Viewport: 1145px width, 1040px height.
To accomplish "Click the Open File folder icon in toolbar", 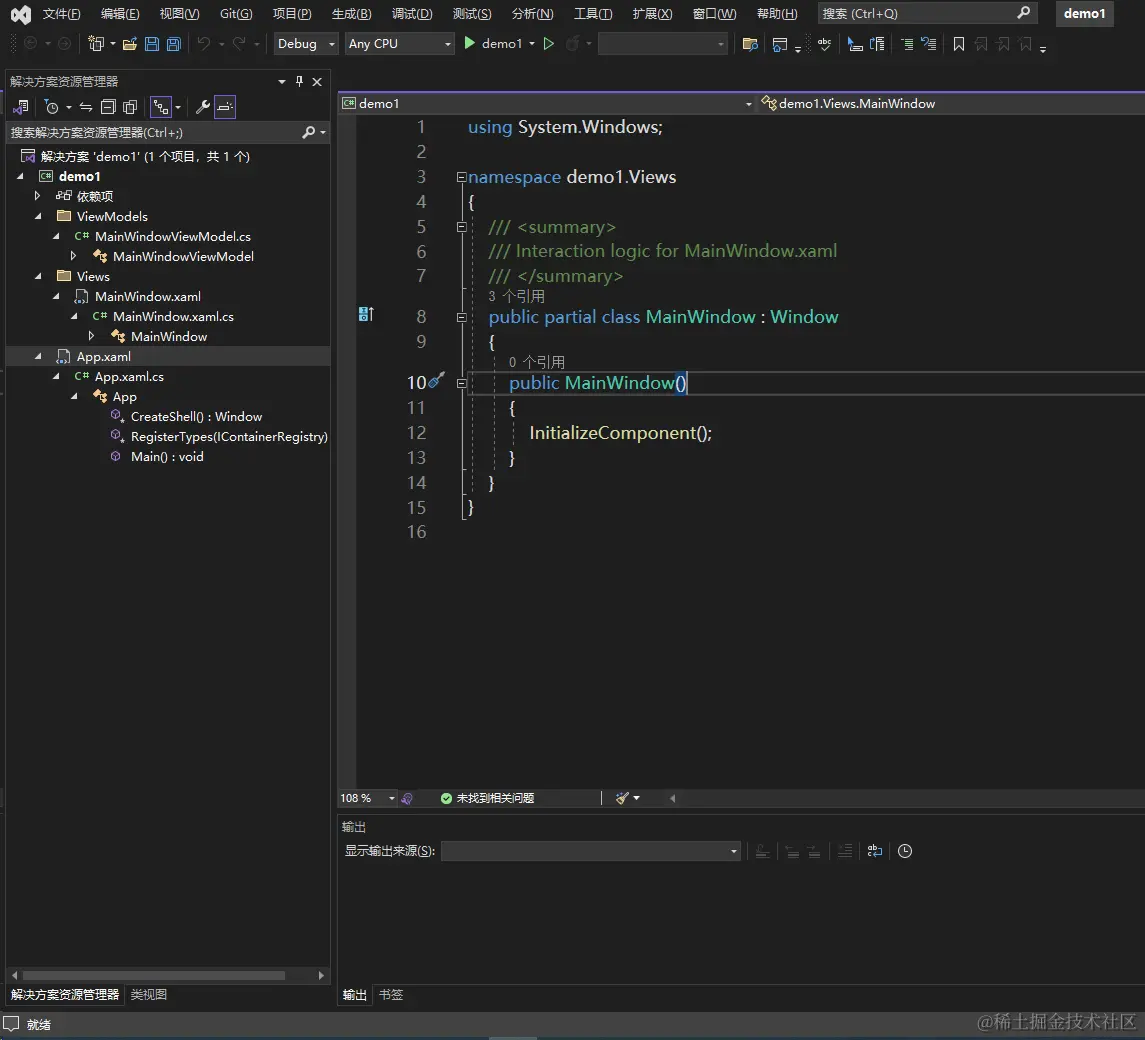I will 129,44.
